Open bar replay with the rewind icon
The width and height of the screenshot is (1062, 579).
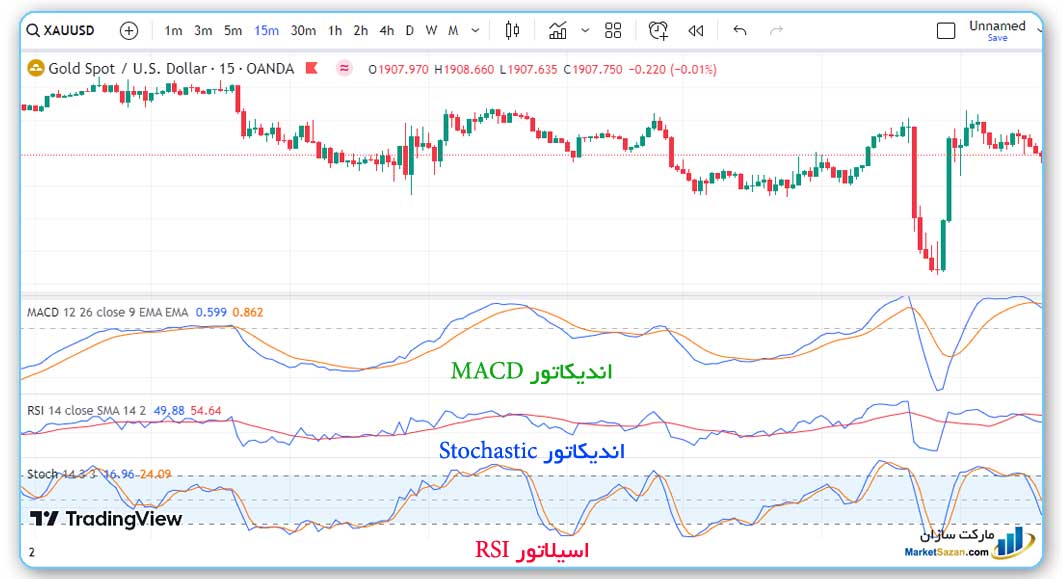click(x=696, y=30)
